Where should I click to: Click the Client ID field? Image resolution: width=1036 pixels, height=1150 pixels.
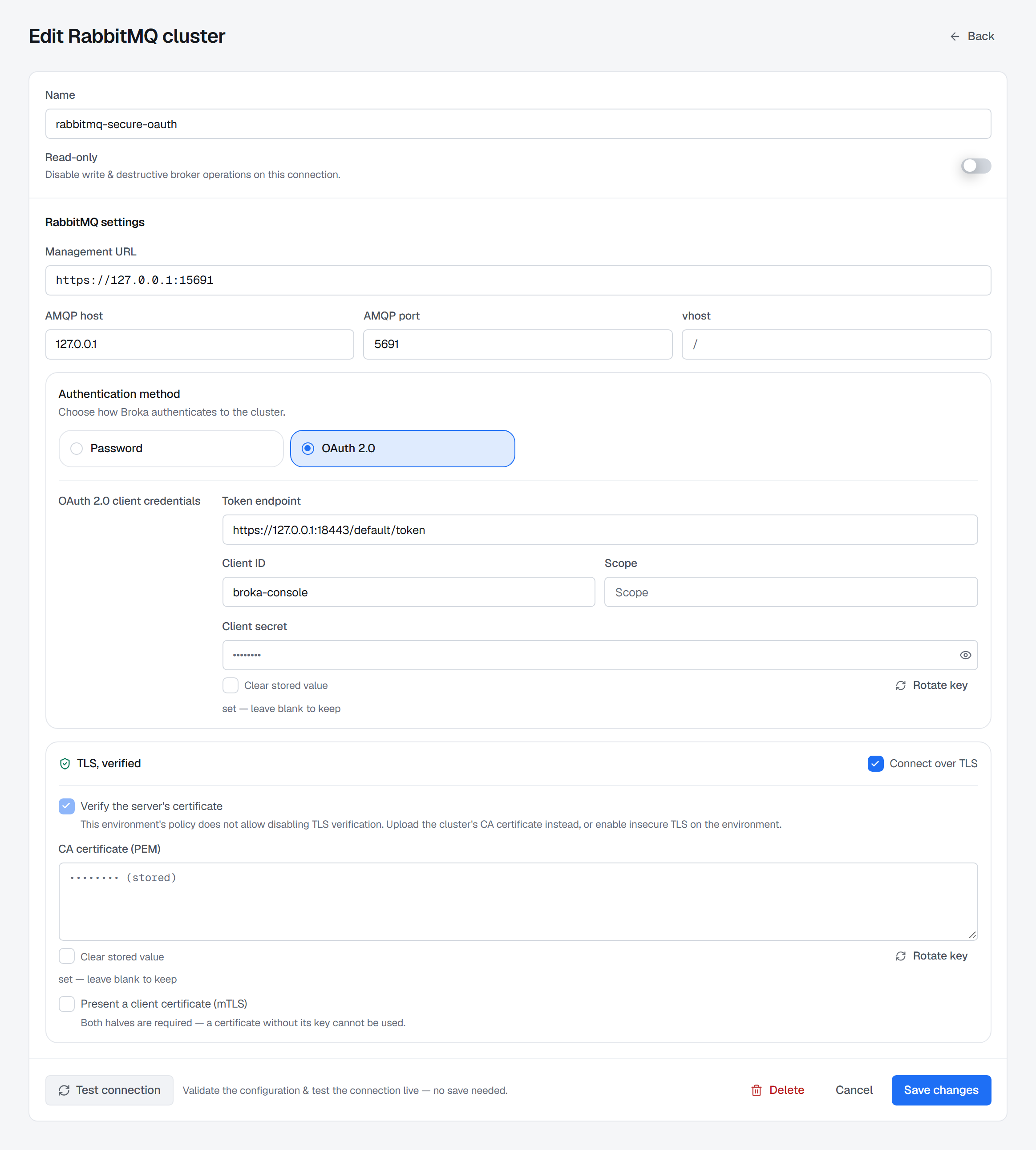pos(409,592)
